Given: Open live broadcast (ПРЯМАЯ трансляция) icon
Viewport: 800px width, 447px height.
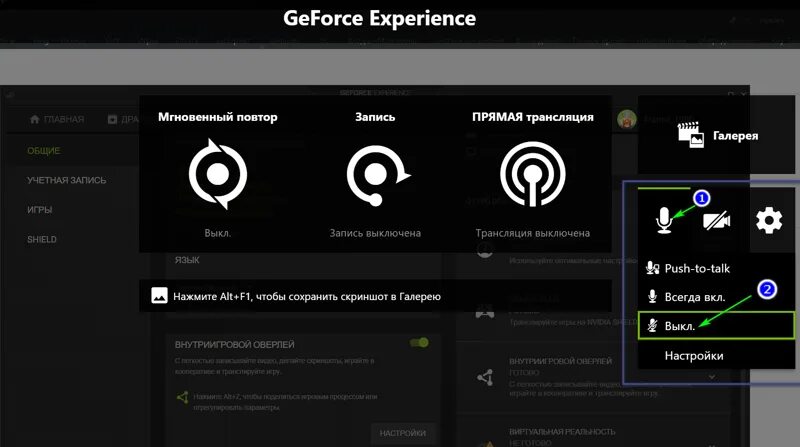Looking at the screenshot, I should tap(533, 174).
